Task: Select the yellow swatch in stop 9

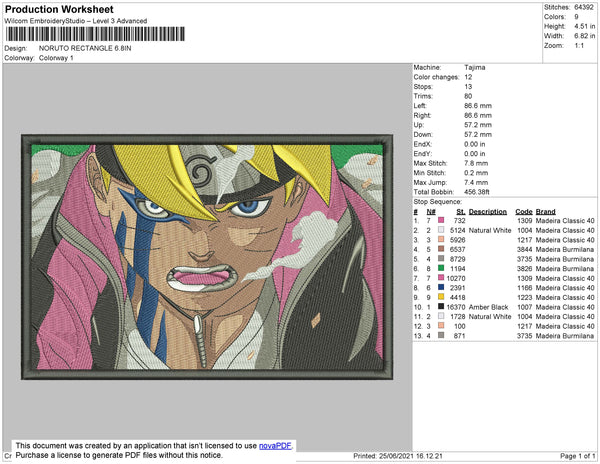Action: [x=441, y=297]
